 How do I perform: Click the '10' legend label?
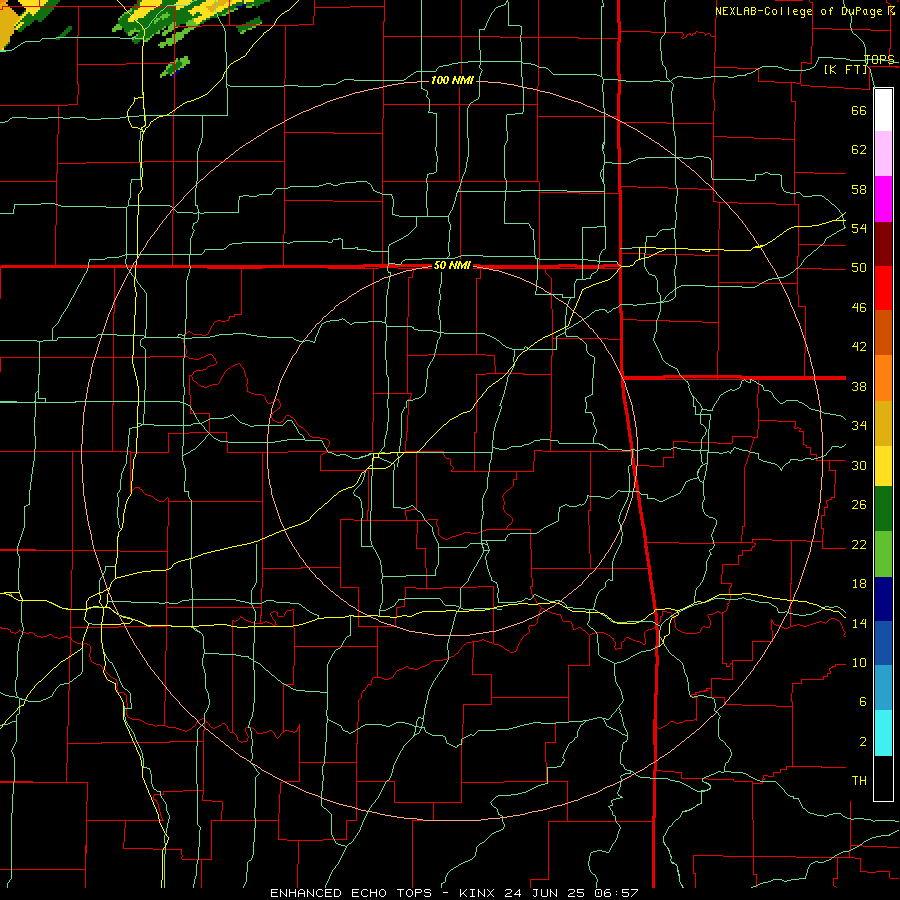tap(859, 662)
